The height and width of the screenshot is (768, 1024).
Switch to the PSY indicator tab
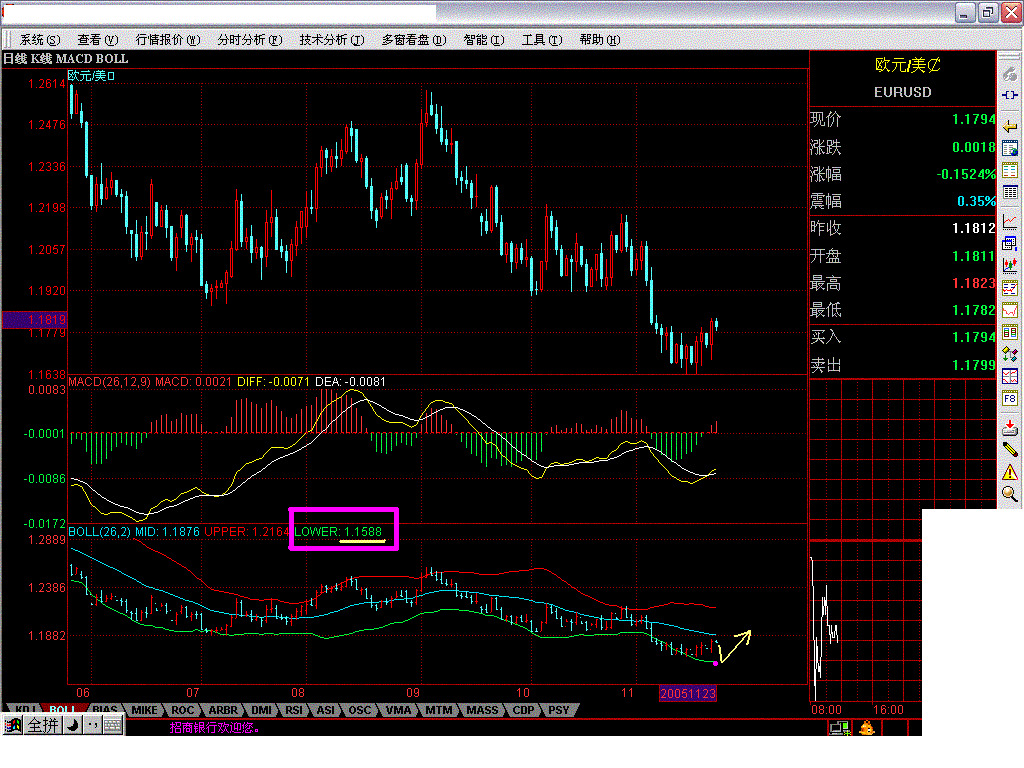(558, 710)
